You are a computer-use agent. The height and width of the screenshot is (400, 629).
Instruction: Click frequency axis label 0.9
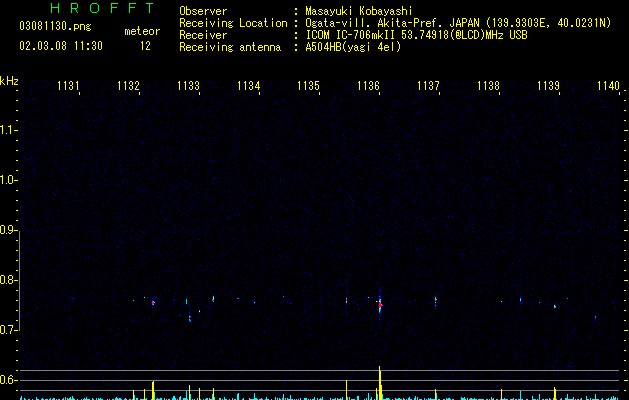pos(8,230)
